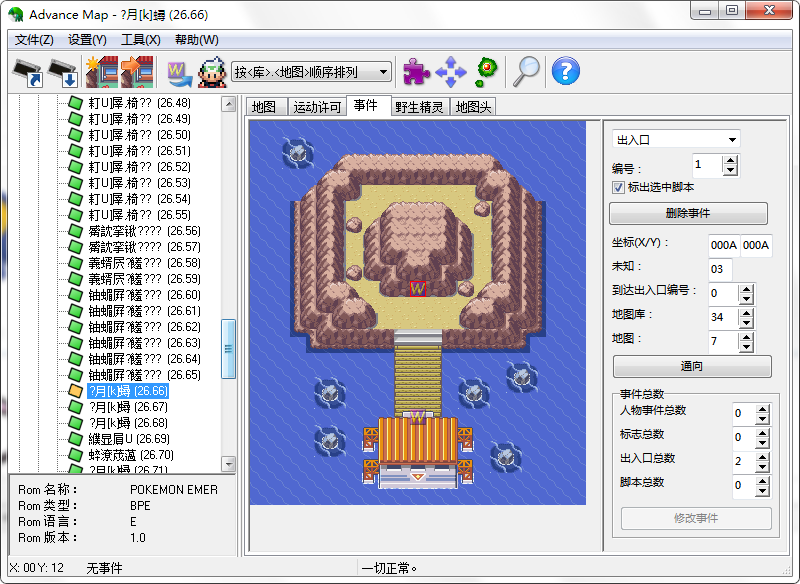This screenshot has width=800, height=584.
Task: Toggle the 标出选中脚本 checkbox
Action: [618, 187]
